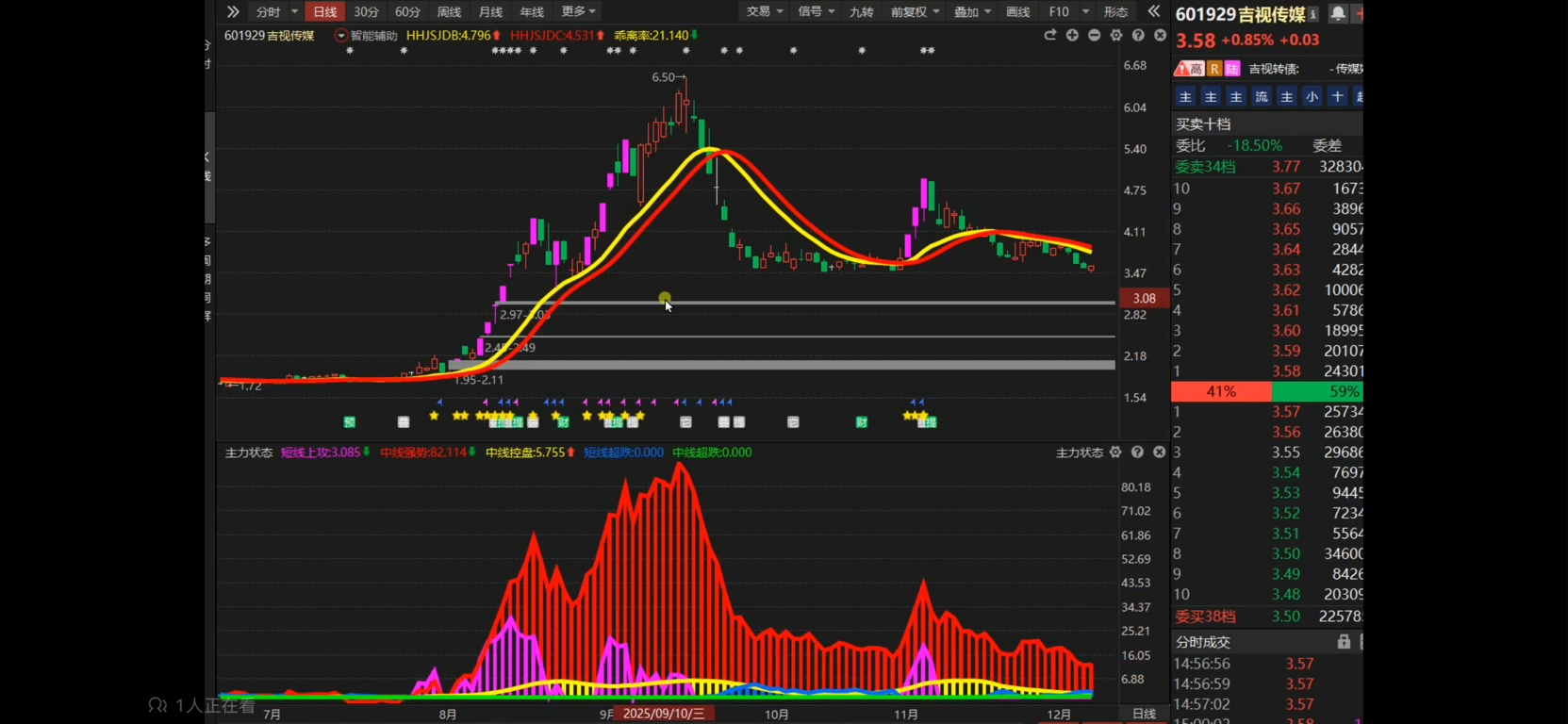Open the 信号 dropdown menu
Screen dimensions: 1568x724
coord(816,11)
